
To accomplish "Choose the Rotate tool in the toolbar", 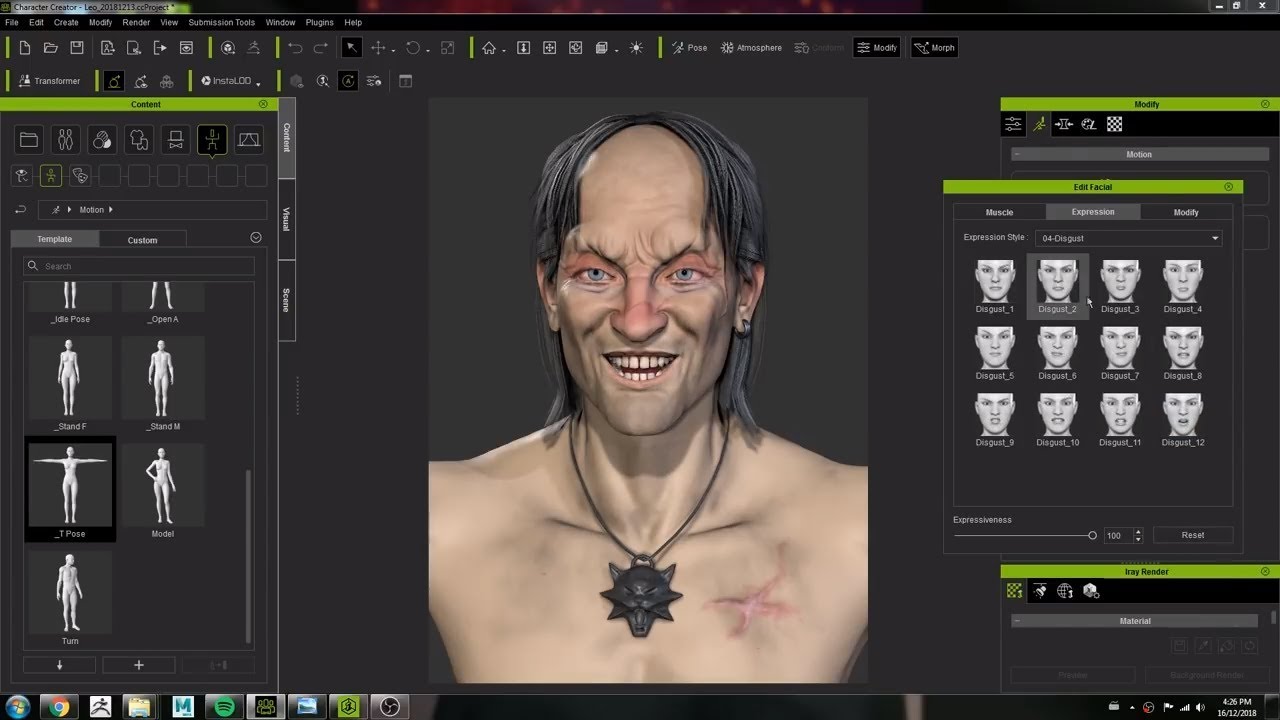I will click(413, 48).
